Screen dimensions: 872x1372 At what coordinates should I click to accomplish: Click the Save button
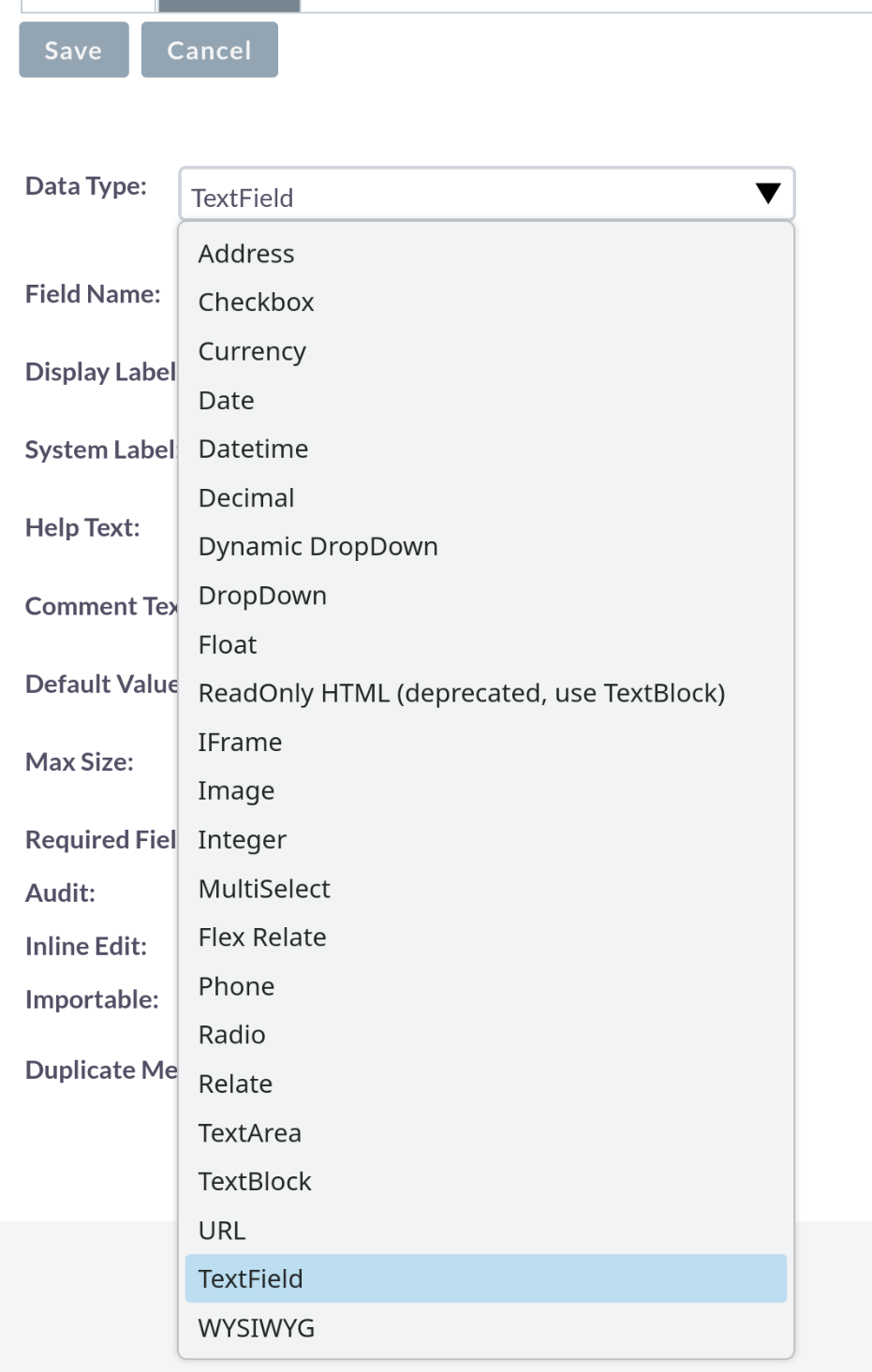pos(74,50)
